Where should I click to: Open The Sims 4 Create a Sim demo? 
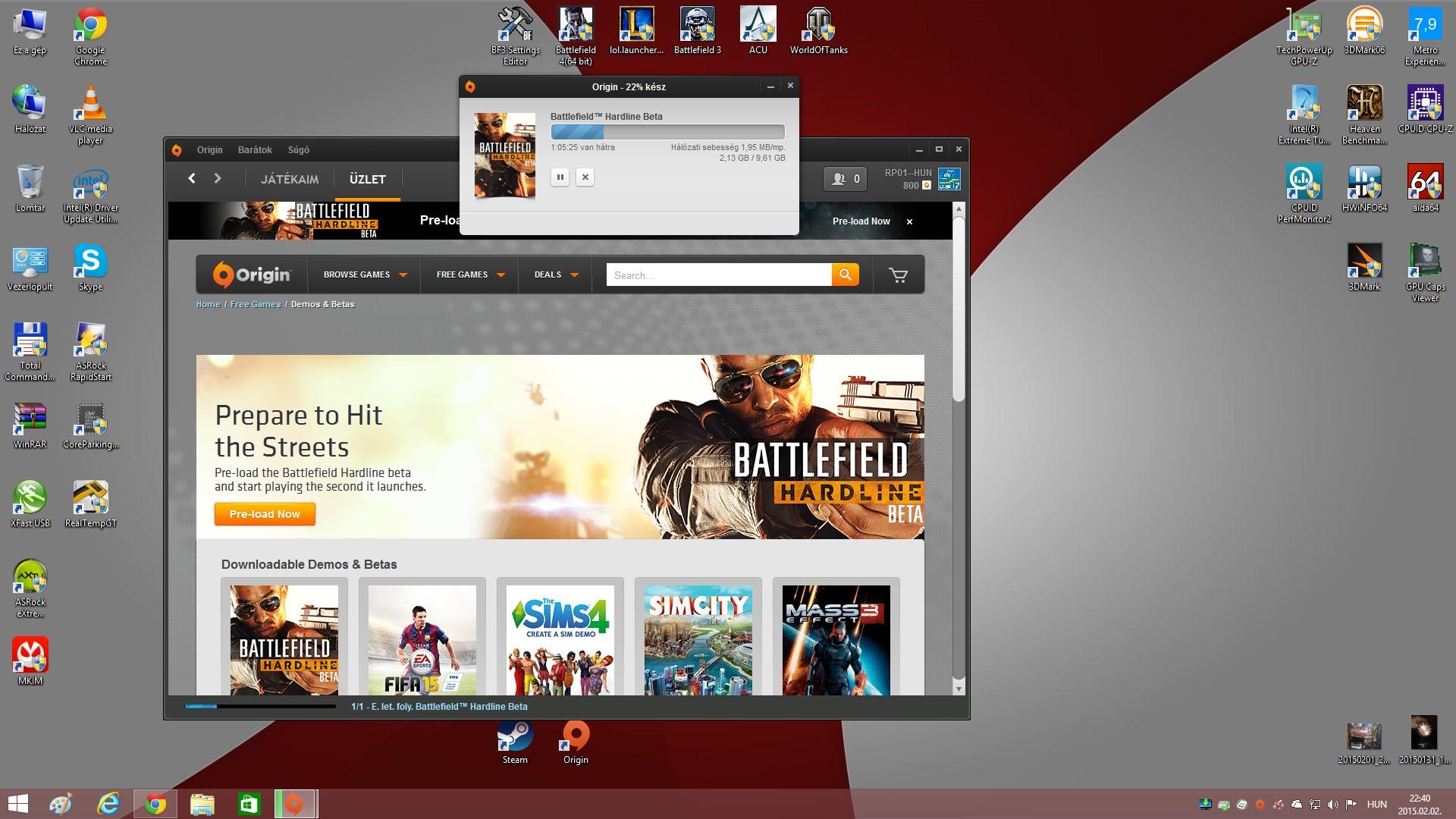560,639
